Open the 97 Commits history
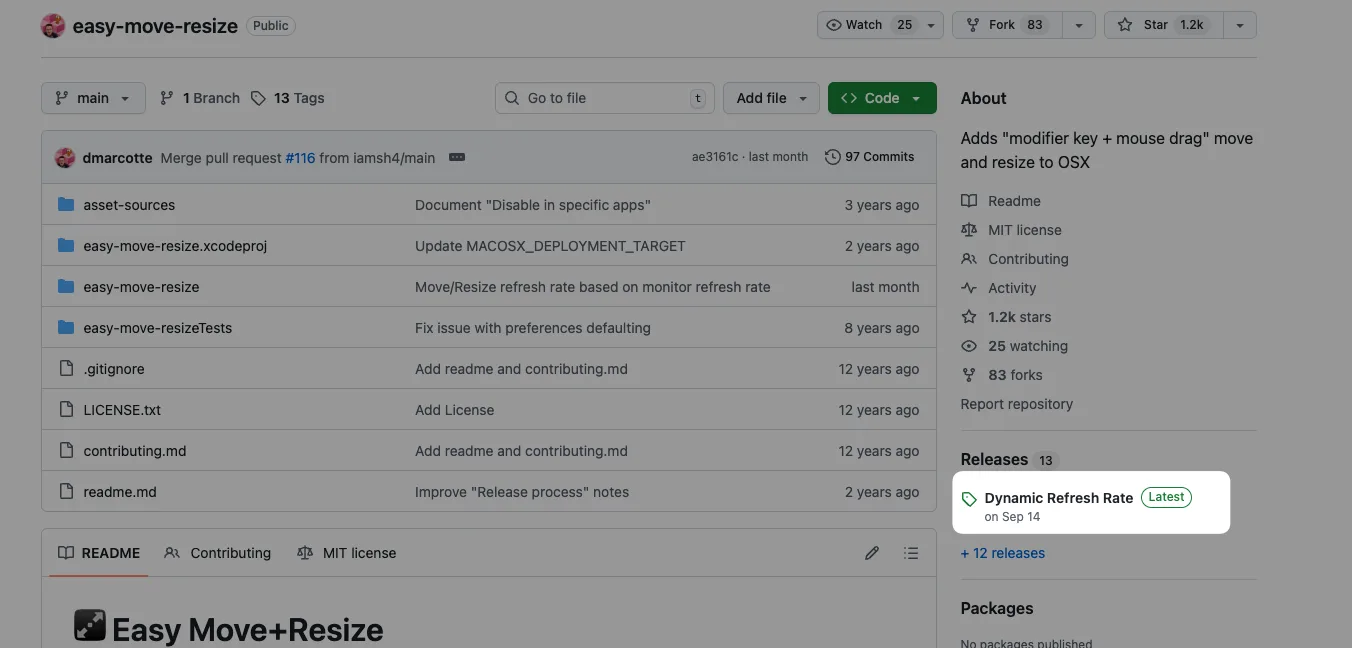 tap(870, 157)
